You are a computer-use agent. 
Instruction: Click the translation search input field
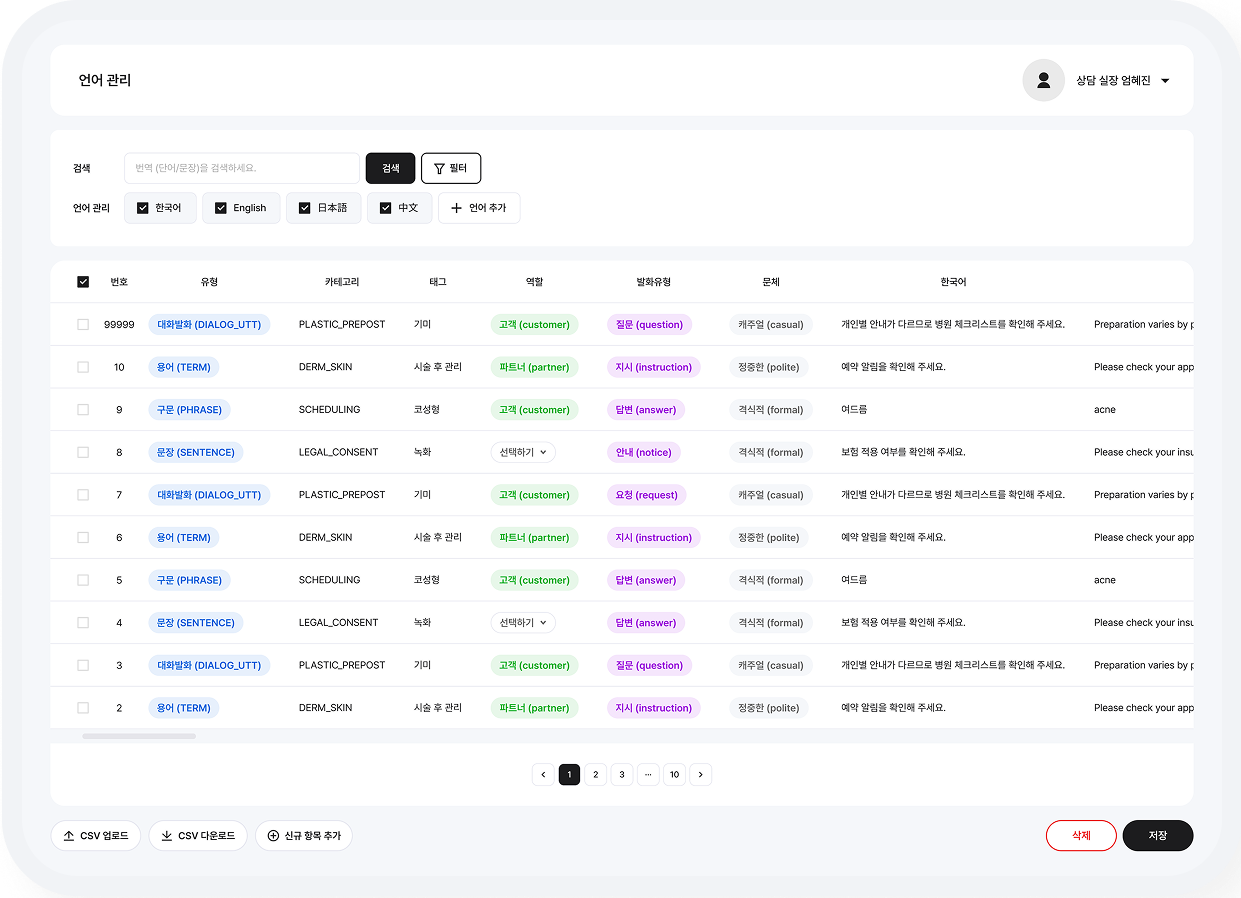click(x=241, y=168)
